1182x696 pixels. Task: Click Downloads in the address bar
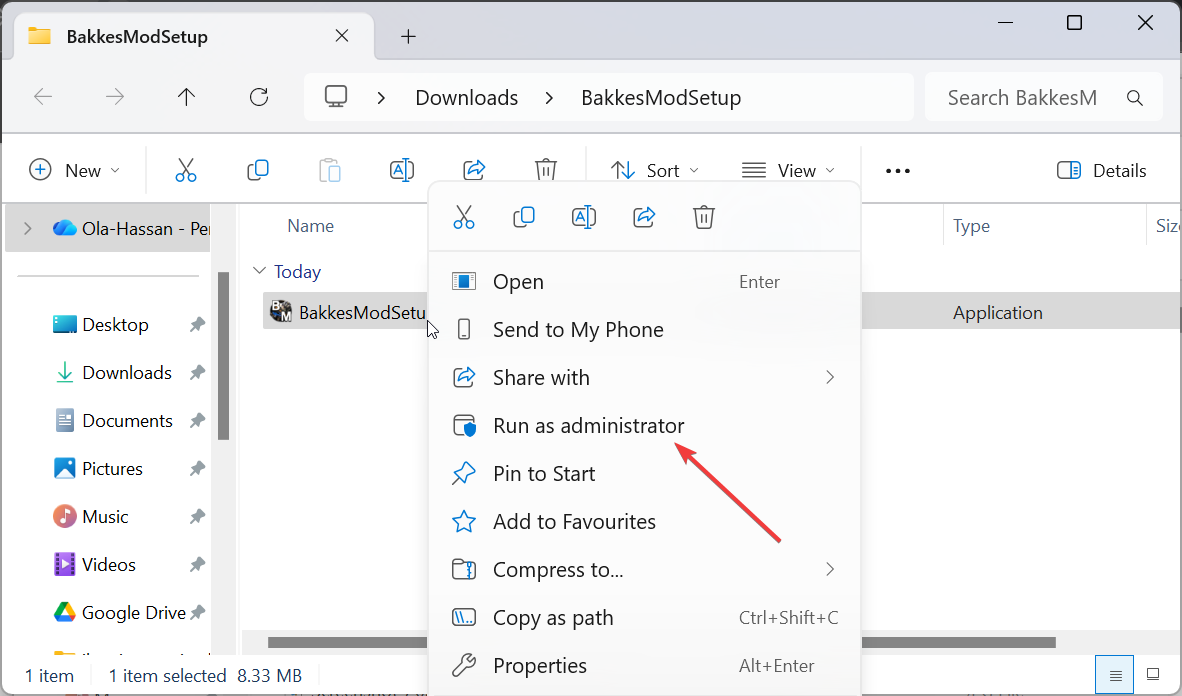[x=467, y=97]
